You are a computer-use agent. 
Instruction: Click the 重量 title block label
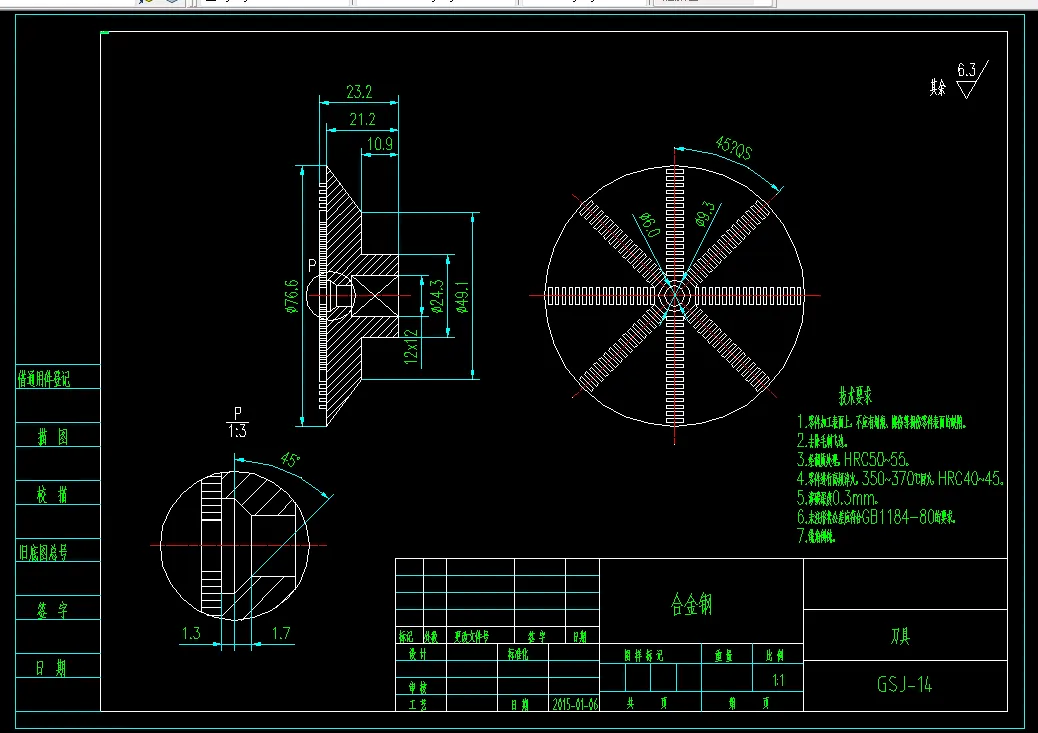pyautogui.click(x=724, y=656)
